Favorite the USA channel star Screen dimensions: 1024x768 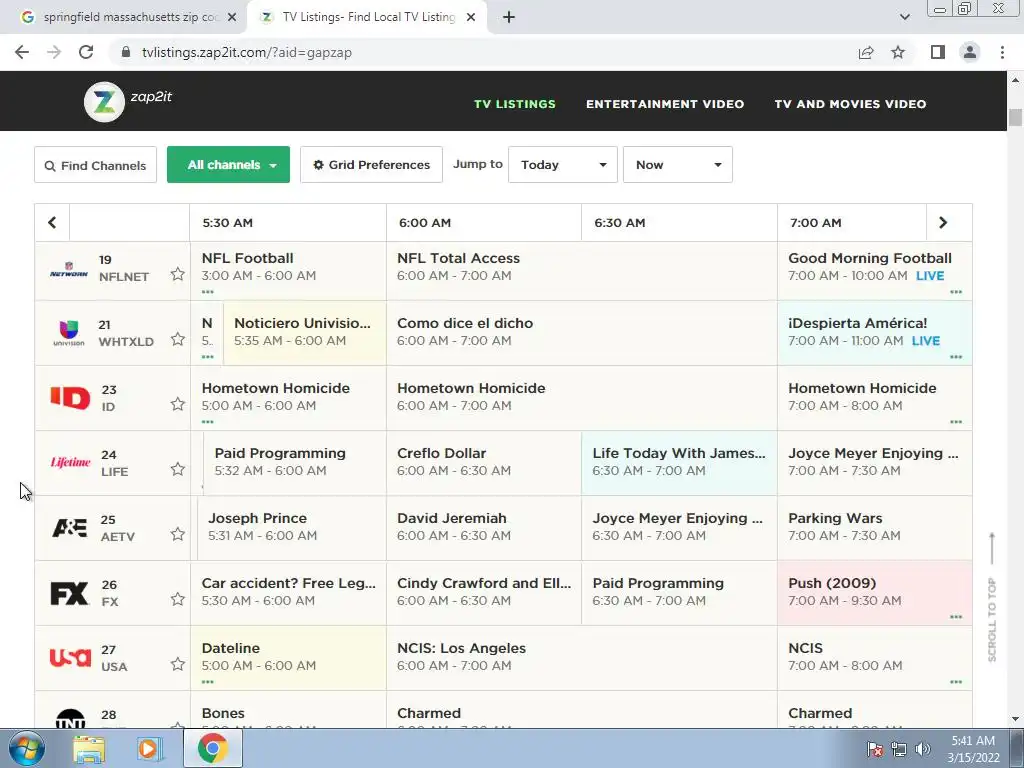pyautogui.click(x=178, y=664)
